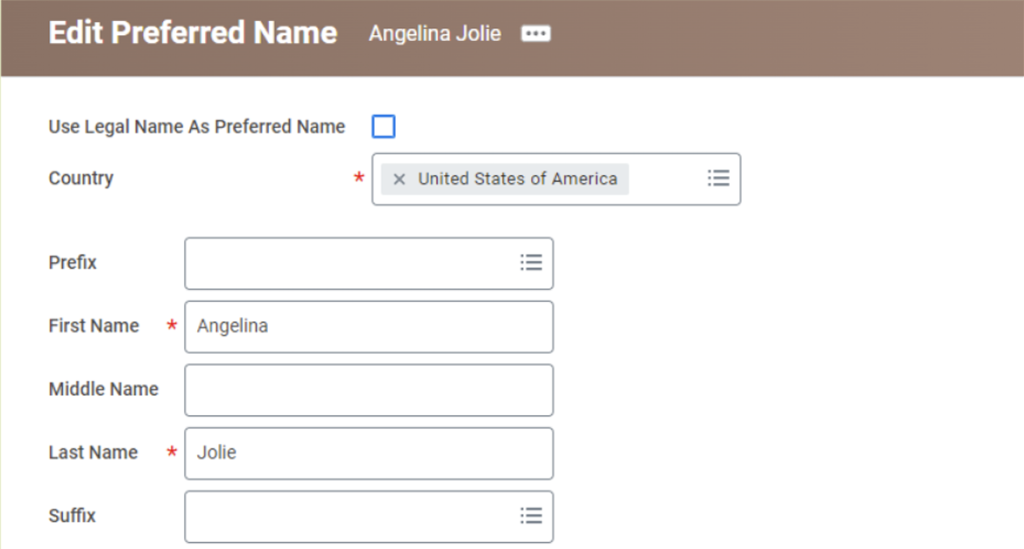Viewport: 1024px width, 549px height.
Task: Open related actions ellipsis next to Angelina Jolie
Action: pyautogui.click(x=536, y=33)
